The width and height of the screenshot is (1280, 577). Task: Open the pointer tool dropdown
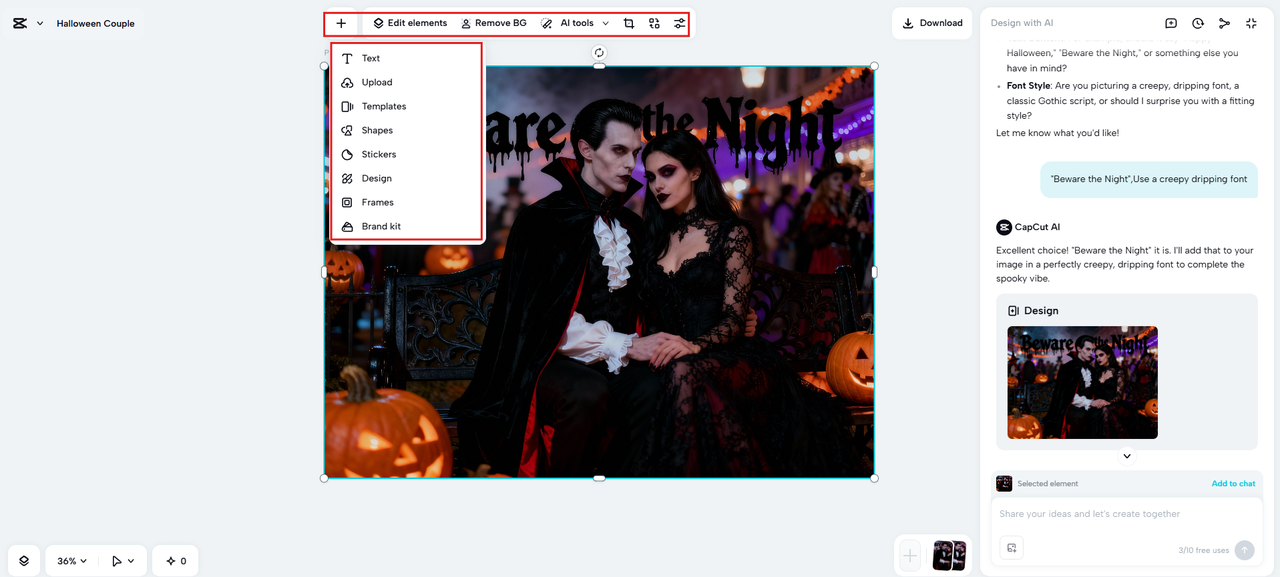(x=123, y=561)
